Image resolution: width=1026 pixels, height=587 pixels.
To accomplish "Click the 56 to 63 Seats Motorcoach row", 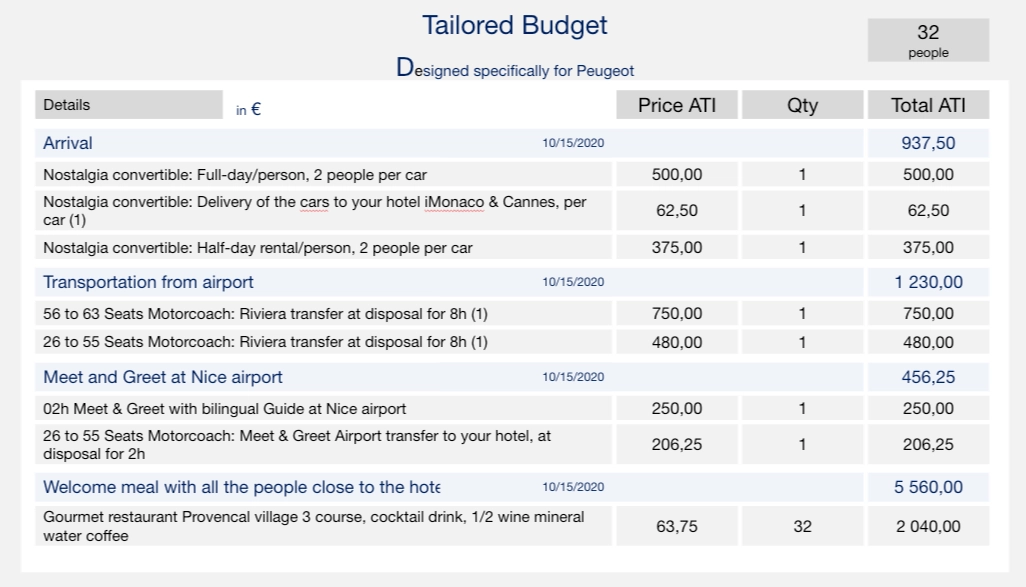I will click(265, 314).
